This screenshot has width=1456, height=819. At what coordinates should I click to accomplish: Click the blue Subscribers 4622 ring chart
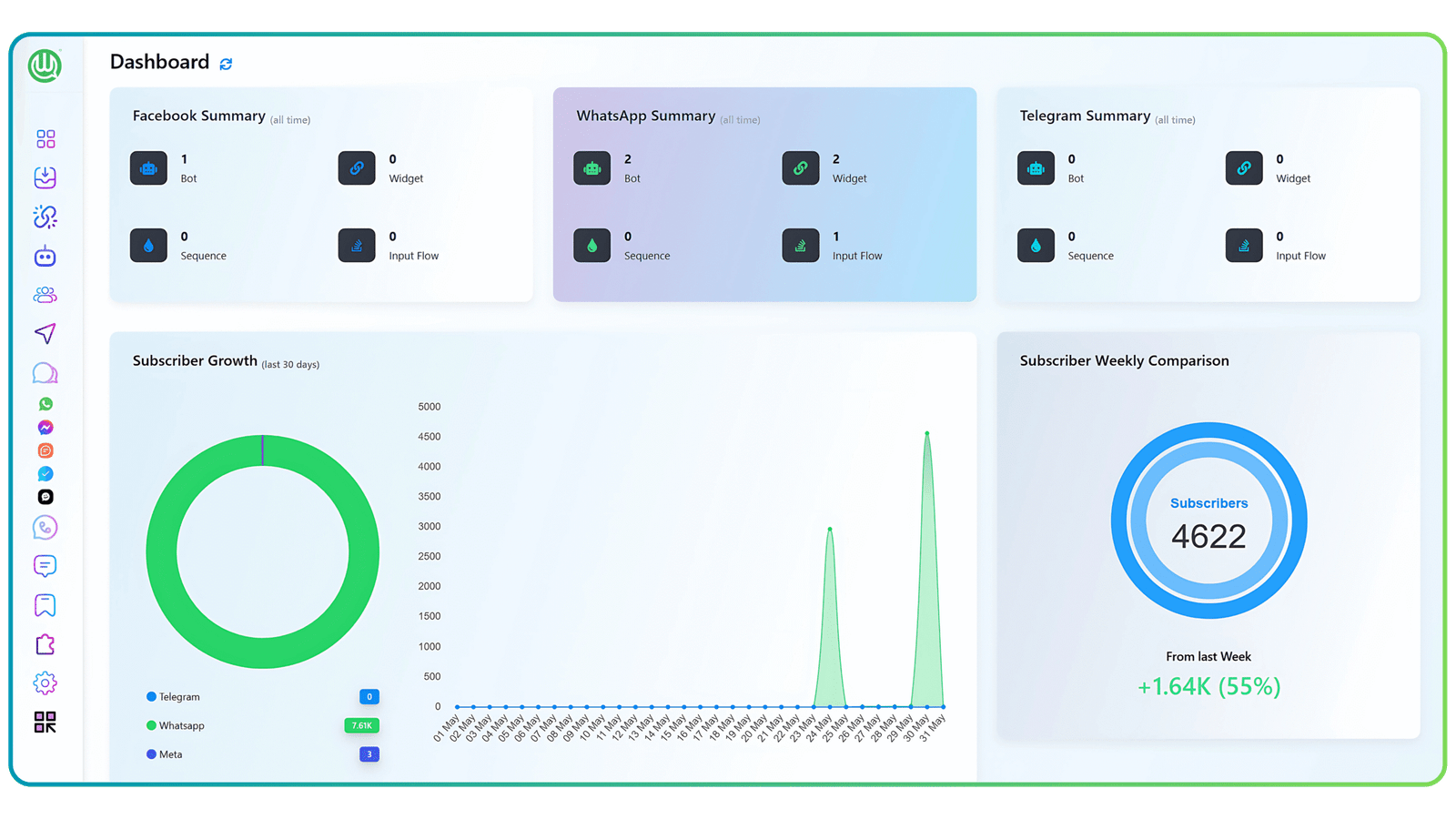point(1208,521)
